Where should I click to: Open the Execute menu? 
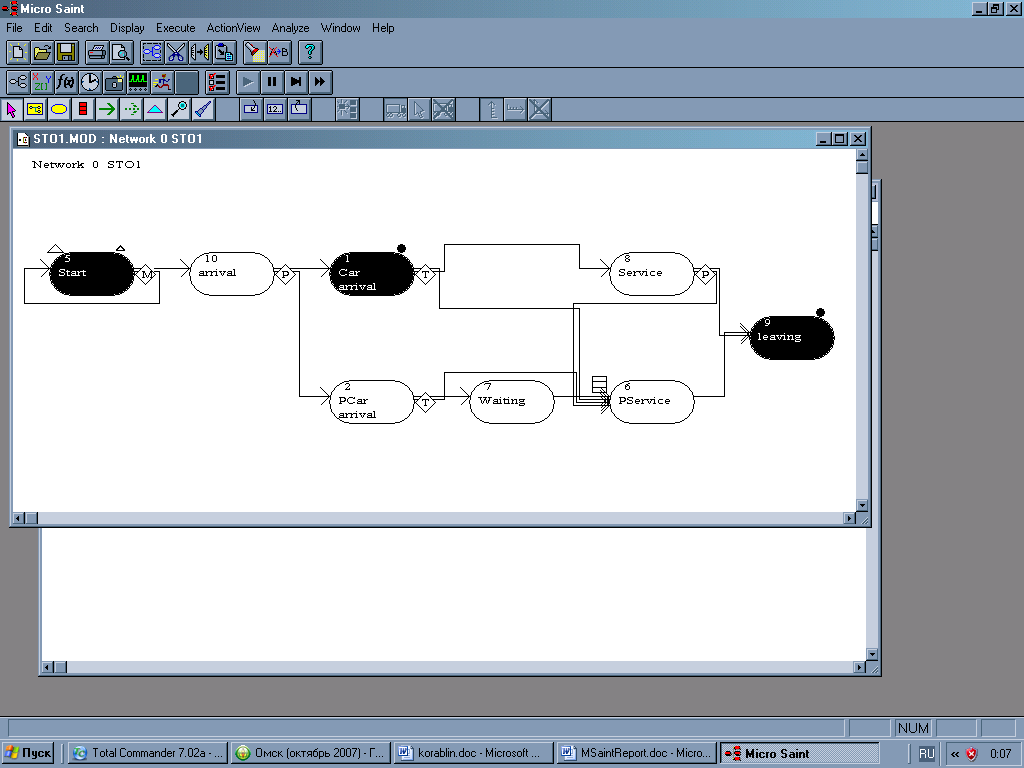[x=176, y=28]
